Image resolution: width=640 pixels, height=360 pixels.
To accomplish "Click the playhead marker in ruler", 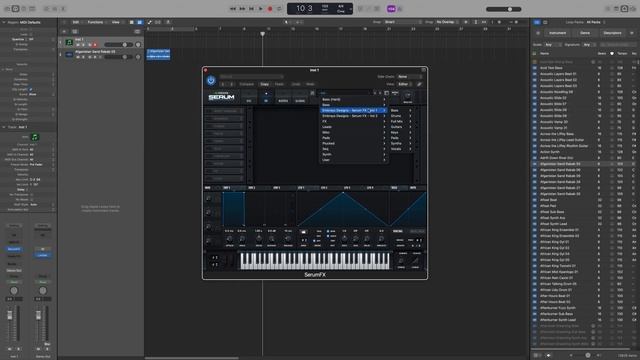I will click(262, 34).
